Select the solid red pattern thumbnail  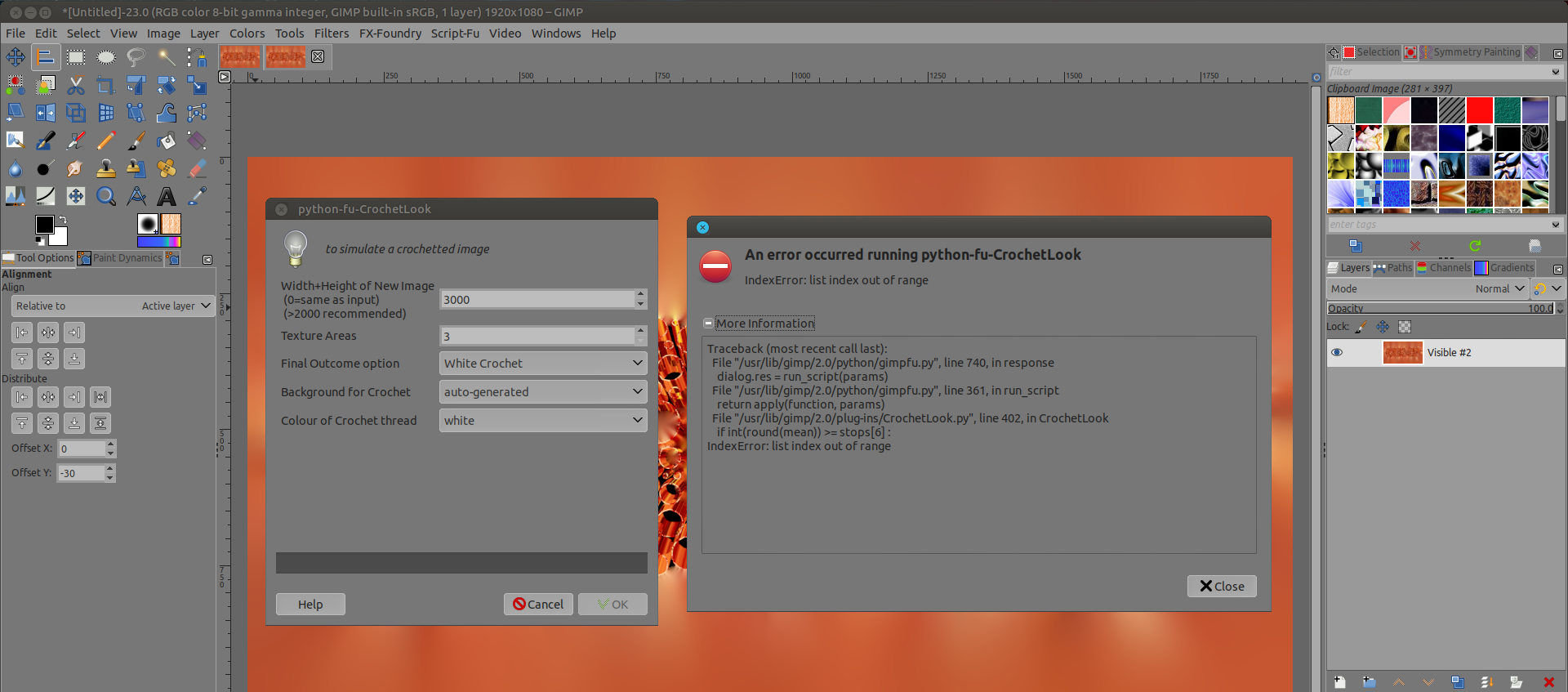[1479, 110]
